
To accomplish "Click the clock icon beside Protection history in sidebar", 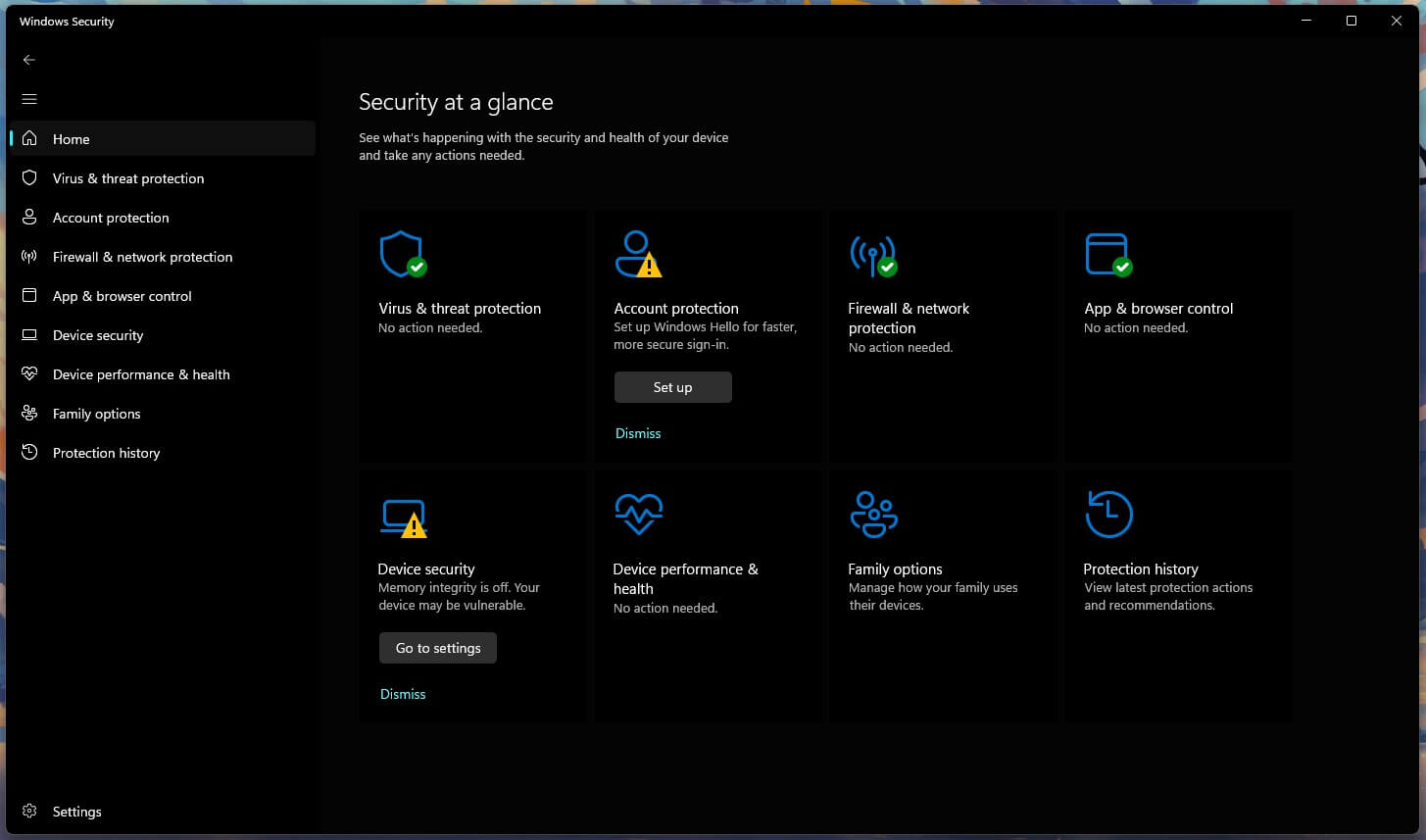I will click(29, 452).
